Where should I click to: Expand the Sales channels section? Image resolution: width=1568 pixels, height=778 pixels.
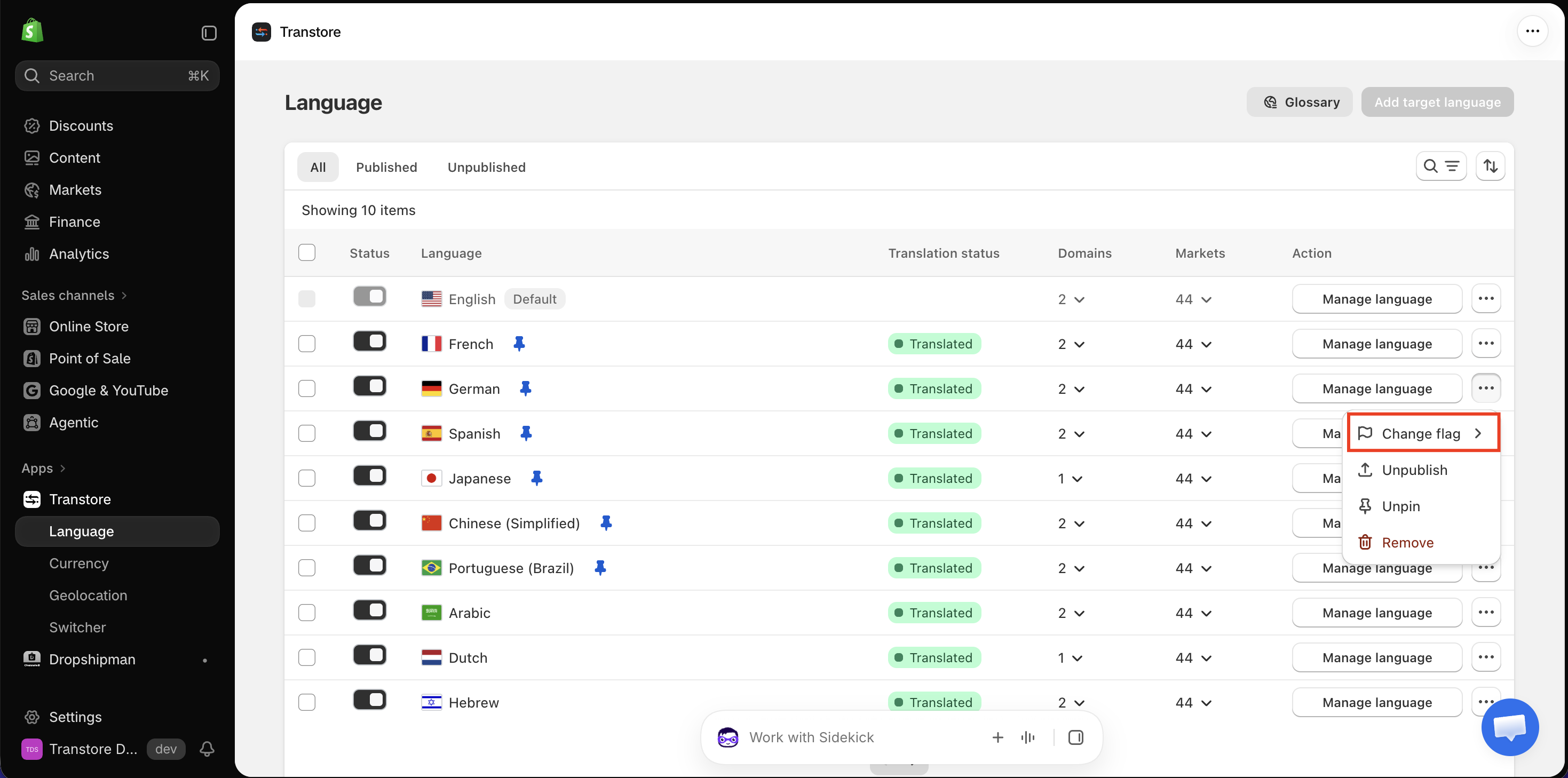coord(74,295)
